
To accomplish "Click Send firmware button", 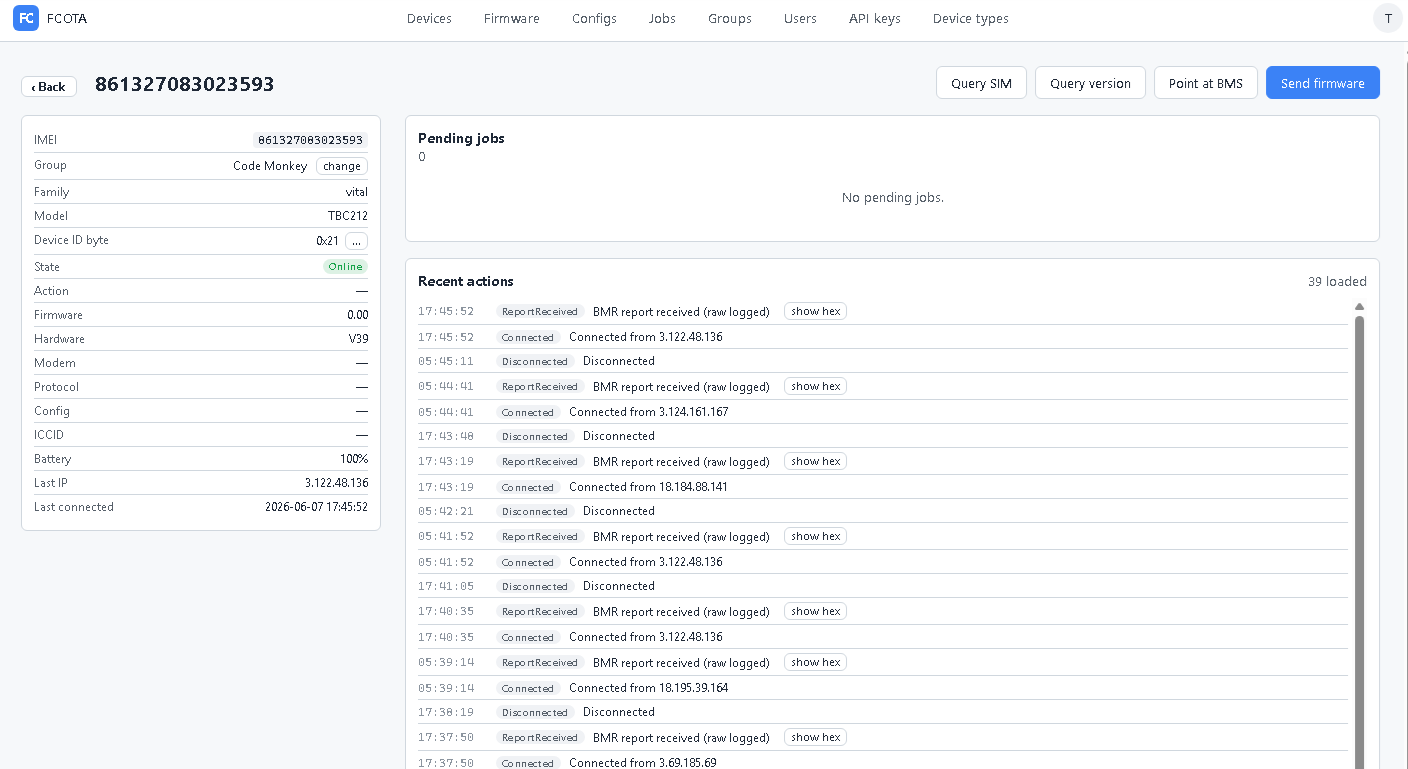I will (x=1322, y=83).
